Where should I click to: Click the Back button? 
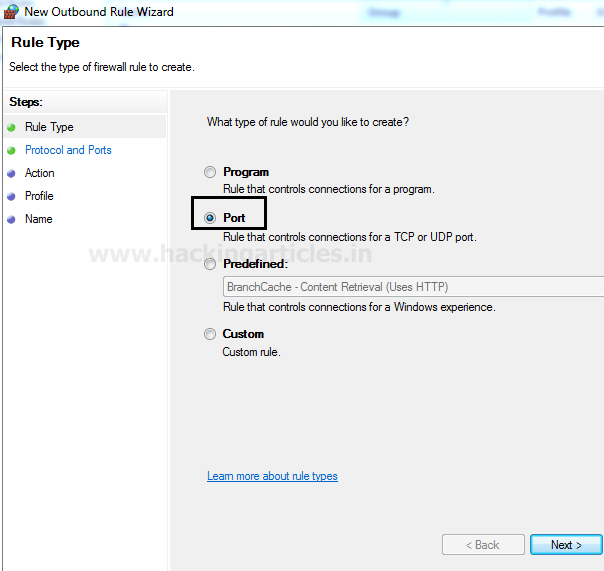pyautogui.click(x=483, y=544)
